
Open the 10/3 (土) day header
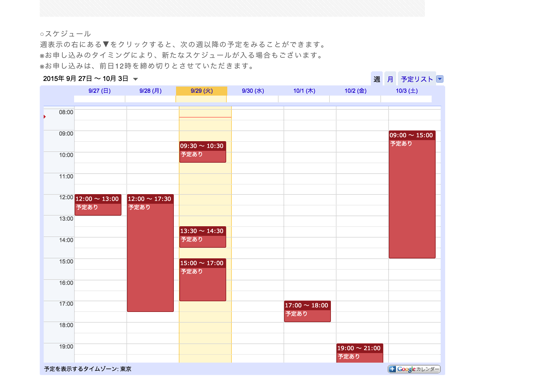407,91
